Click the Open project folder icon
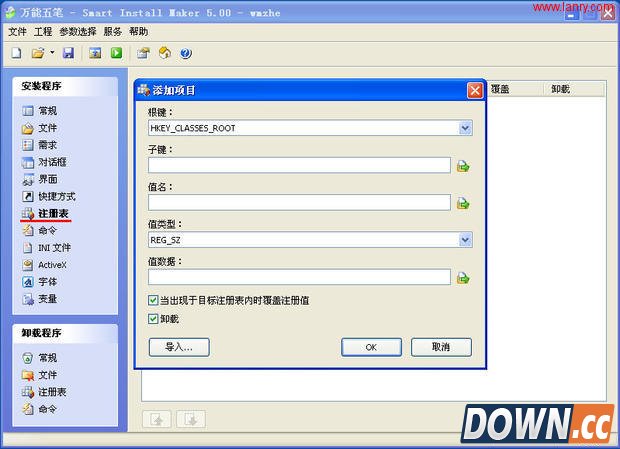 coord(38,53)
